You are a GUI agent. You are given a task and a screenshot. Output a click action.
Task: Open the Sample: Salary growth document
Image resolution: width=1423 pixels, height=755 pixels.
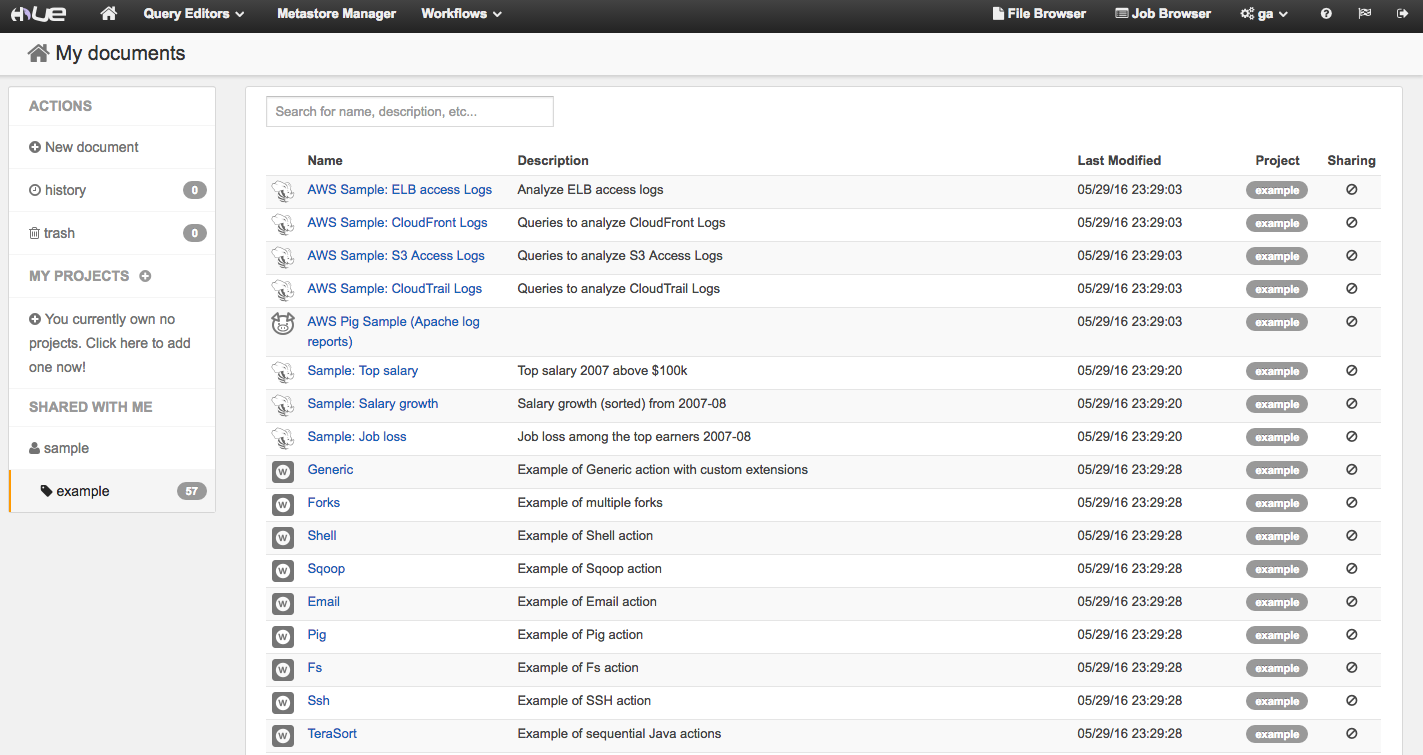click(x=372, y=404)
